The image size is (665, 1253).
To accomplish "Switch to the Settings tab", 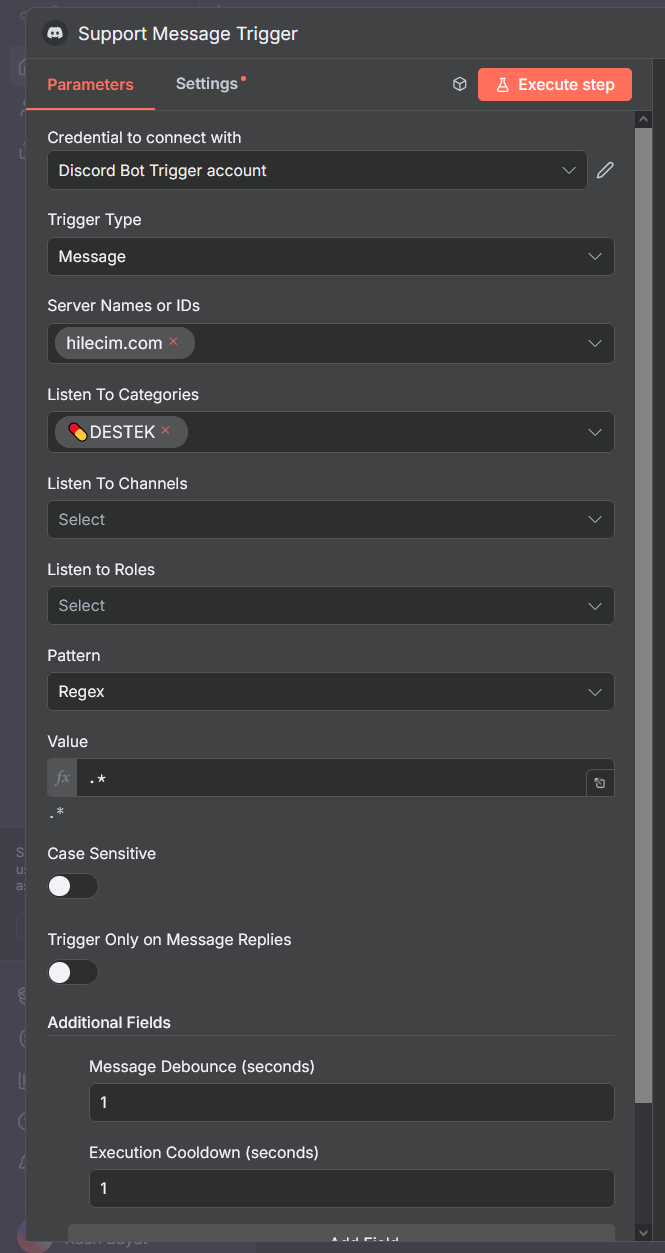I will coord(207,84).
